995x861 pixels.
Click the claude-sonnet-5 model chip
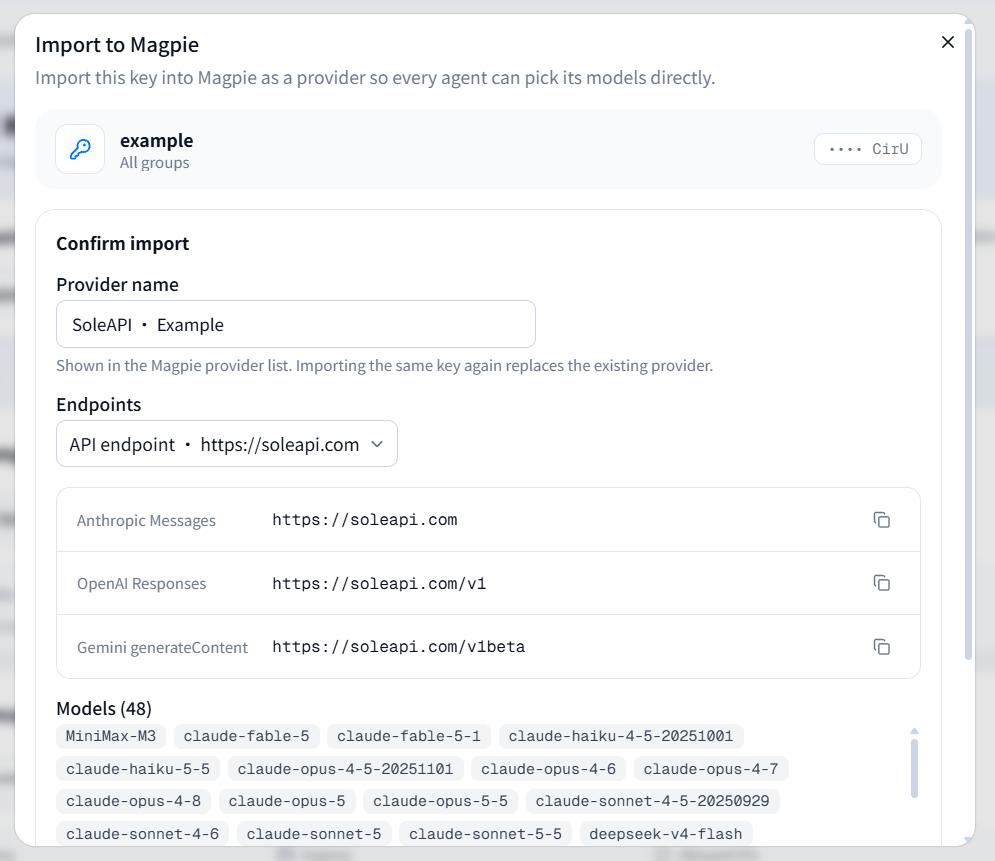coord(314,834)
